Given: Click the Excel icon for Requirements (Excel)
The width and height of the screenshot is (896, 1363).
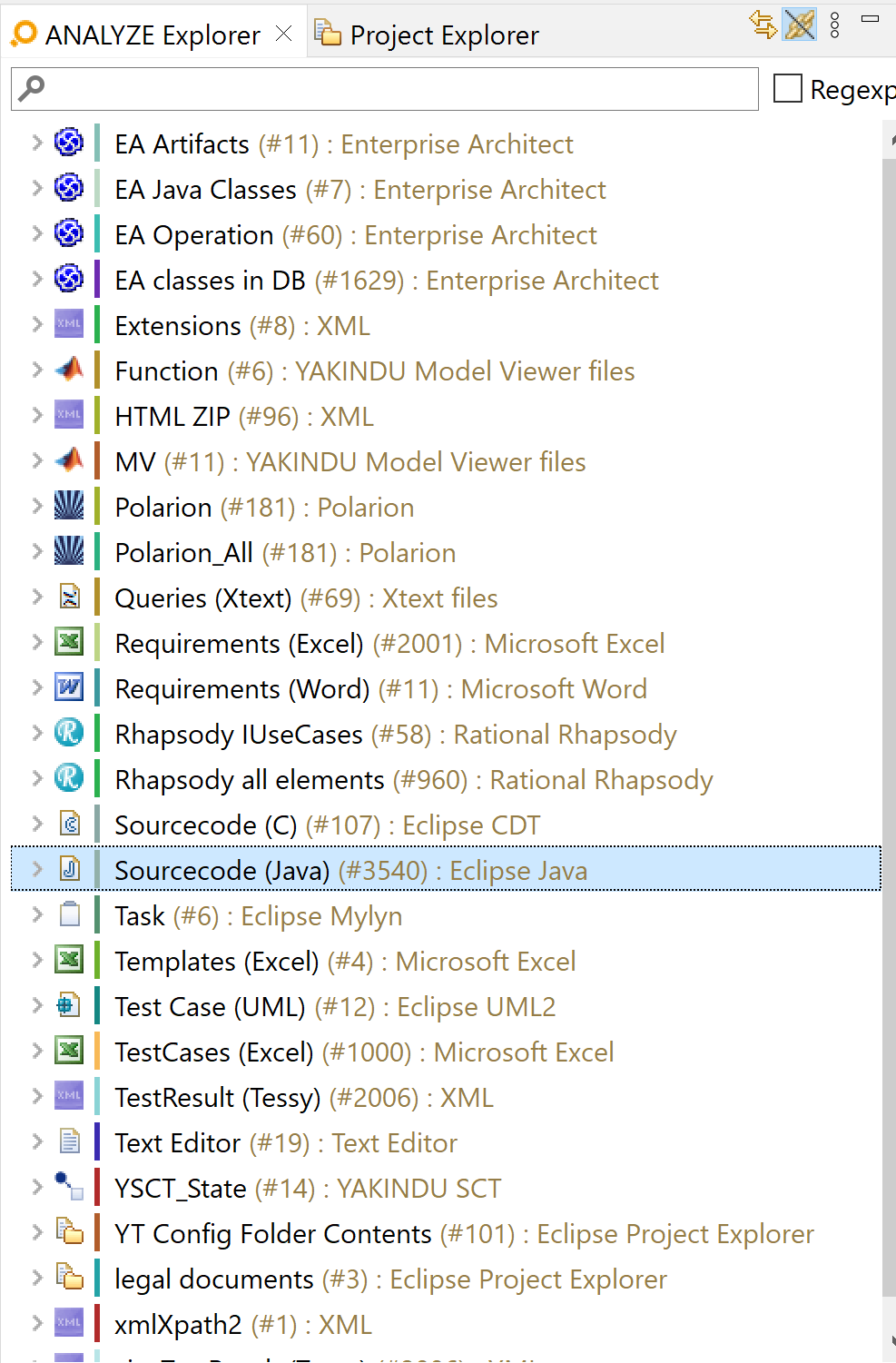Looking at the screenshot, I should point(69,642).
